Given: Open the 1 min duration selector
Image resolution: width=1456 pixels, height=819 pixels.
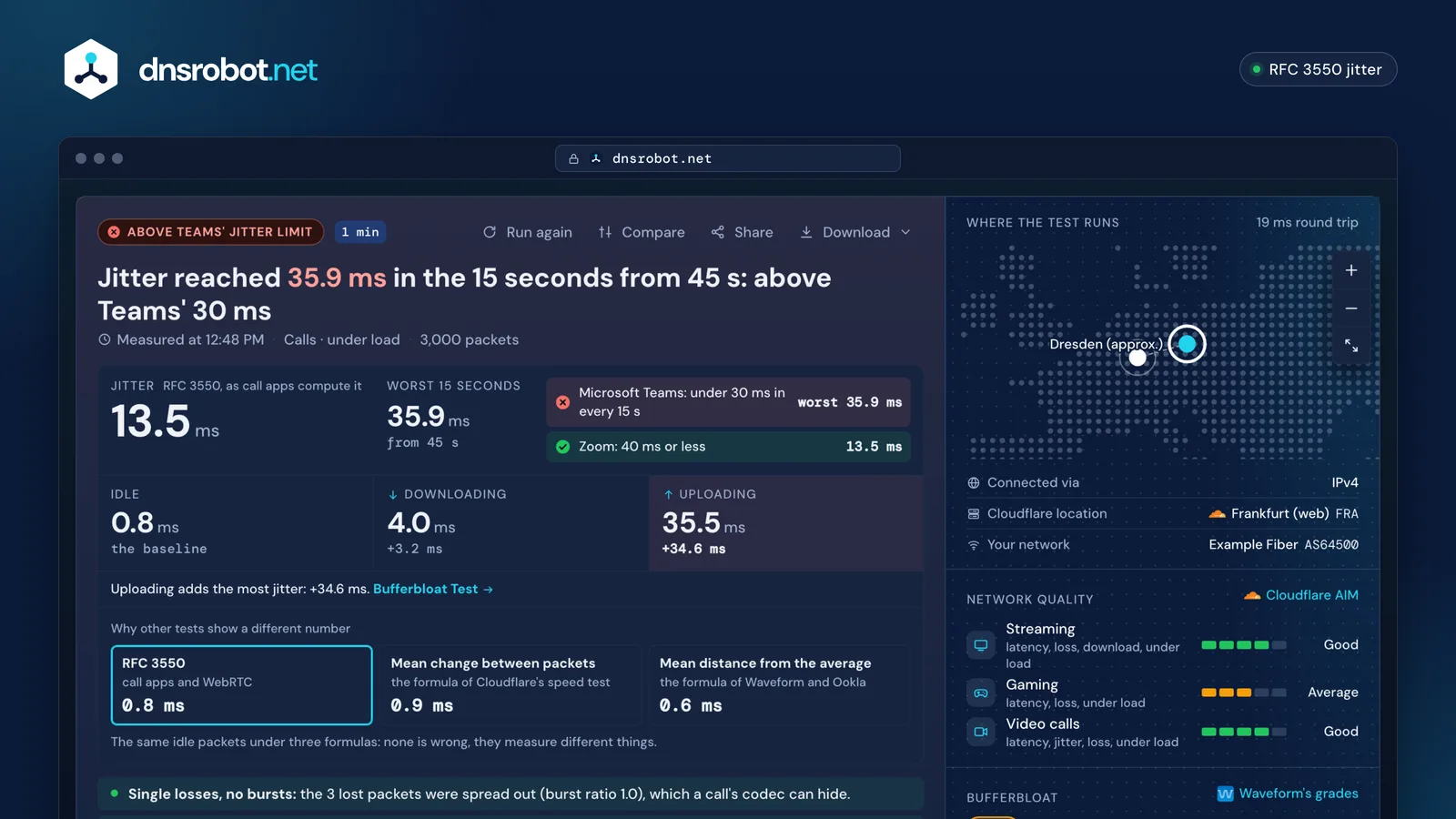Looking at the screenshot, I should [360, 232].
